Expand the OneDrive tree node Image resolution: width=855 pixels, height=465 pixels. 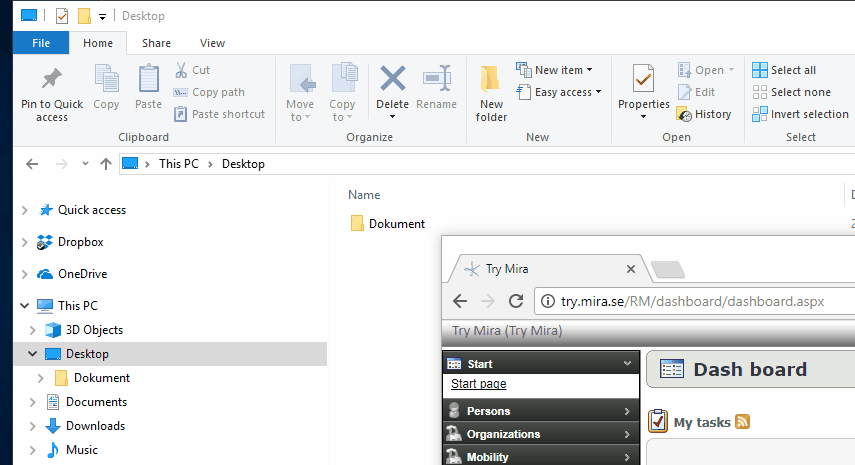click(x=25, y=274)
